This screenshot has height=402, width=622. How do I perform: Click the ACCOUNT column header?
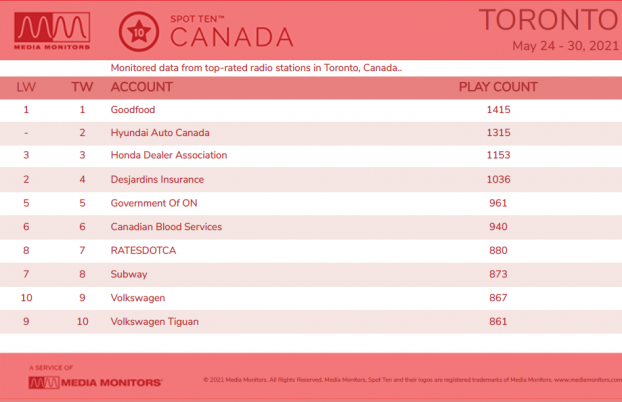pos(142,87)
